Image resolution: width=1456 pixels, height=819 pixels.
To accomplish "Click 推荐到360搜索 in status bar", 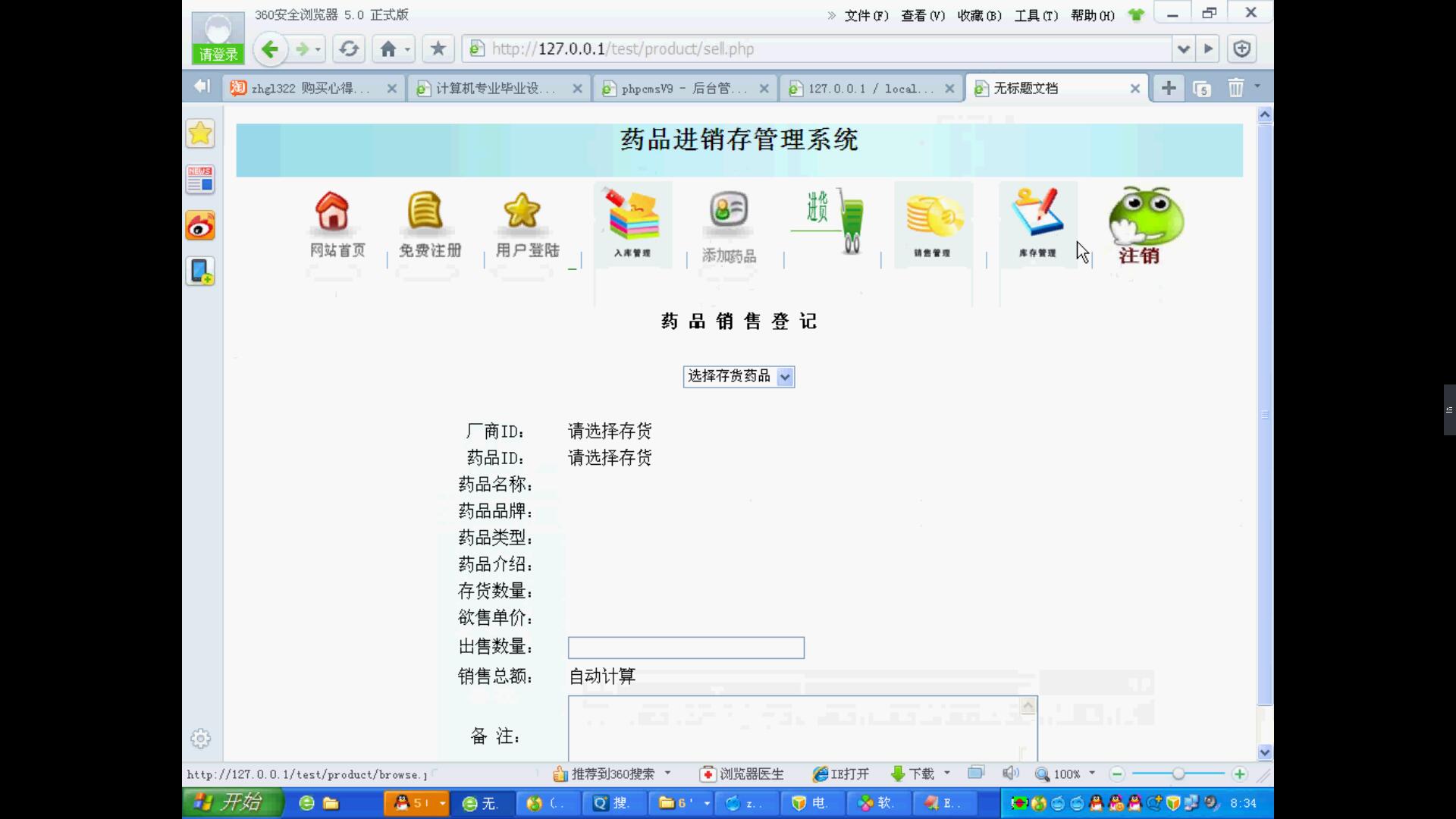I will point(604,774).
